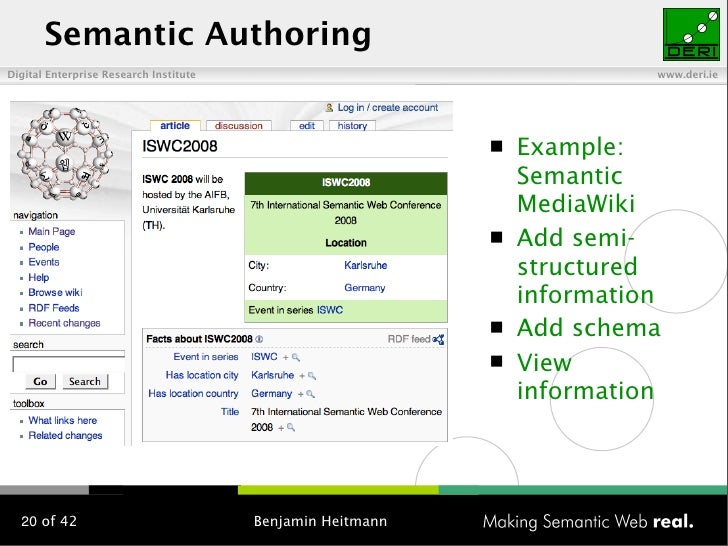
Task: Click the 'View information' bullet text
Action: coord(585,377)
